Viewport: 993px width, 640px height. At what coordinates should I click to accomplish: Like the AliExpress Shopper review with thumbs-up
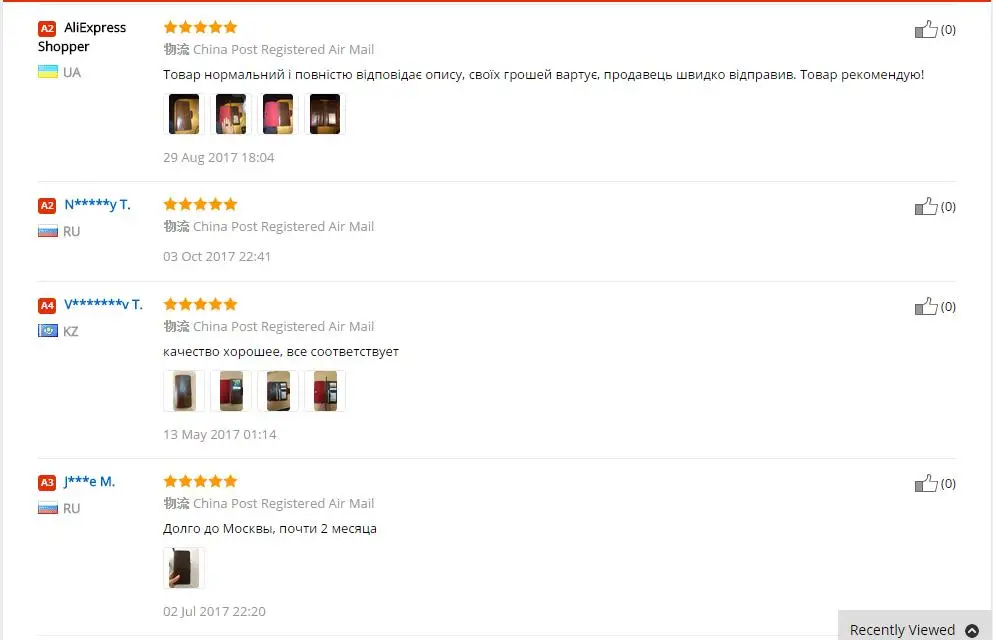[x=926, y=29]
